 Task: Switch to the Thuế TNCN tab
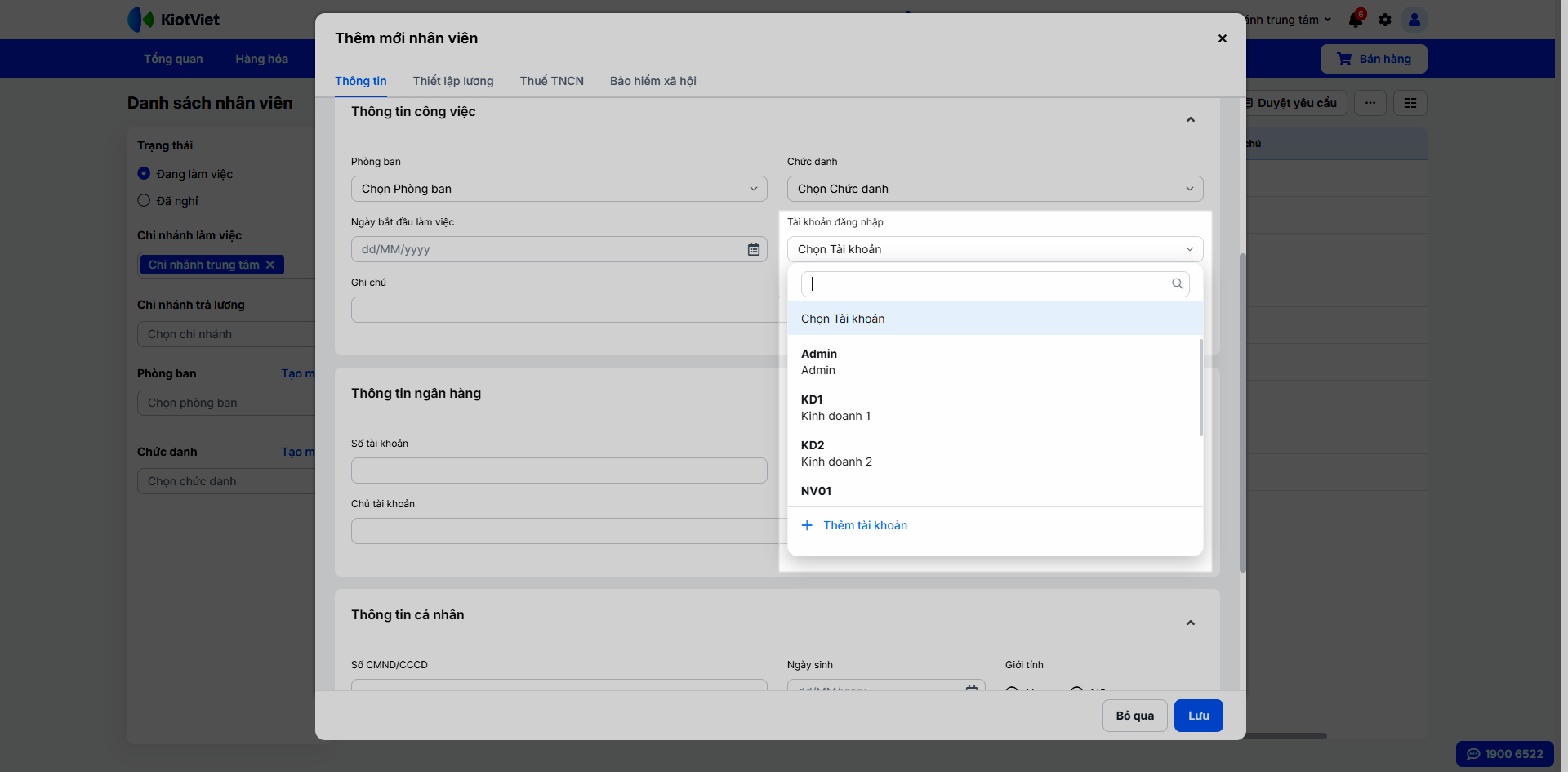coord(552,81)
